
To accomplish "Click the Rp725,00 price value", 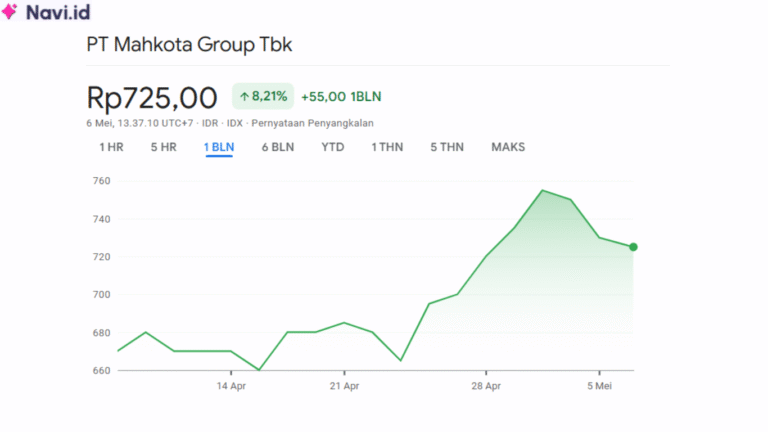I will 152,97.
